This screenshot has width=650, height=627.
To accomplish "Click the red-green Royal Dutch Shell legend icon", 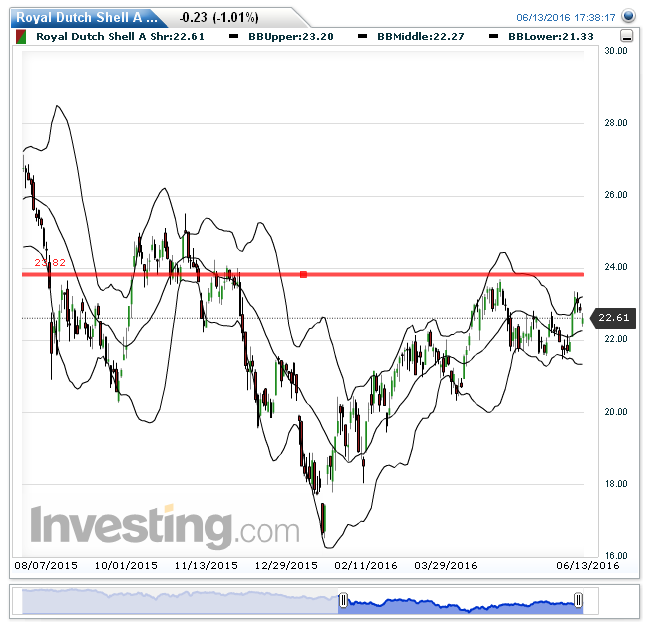I will coord(21,37).
